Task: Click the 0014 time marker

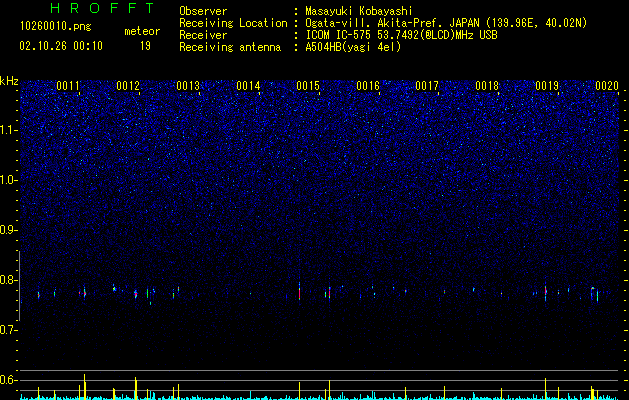Action: click(248, 86)
